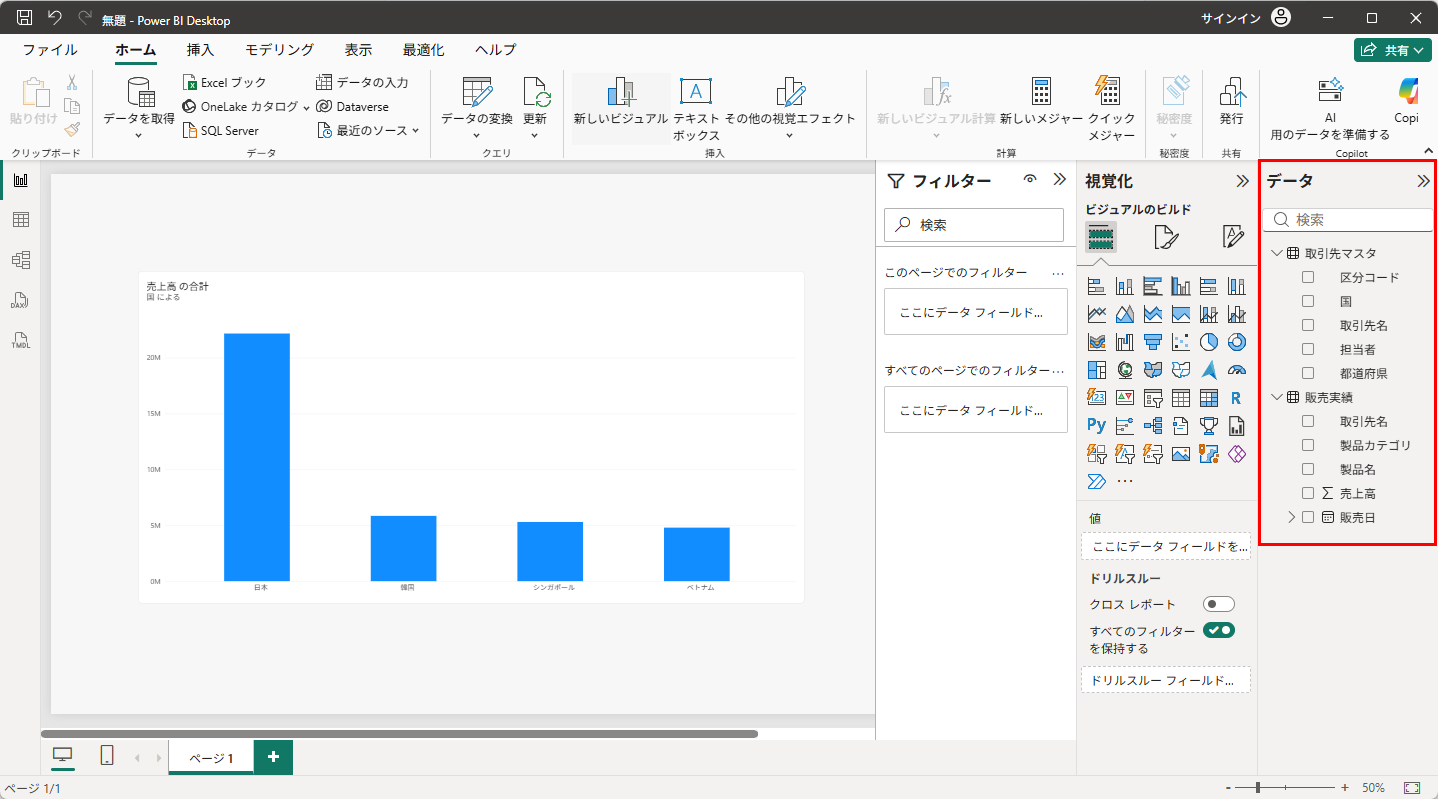Screen dimensions: 1438x799
Task: Expand the 販売日 date hierarchy
Action: [x=1291, y=517]
